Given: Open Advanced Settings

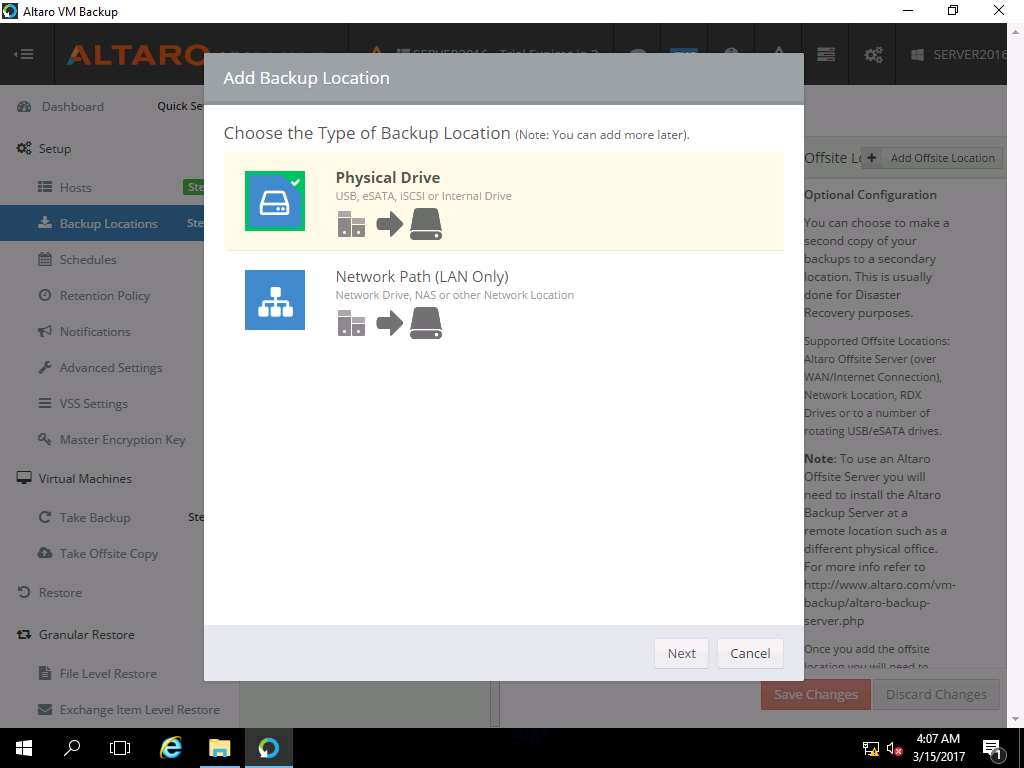Looking at the screenshot, I should click(x=110, y=368).
